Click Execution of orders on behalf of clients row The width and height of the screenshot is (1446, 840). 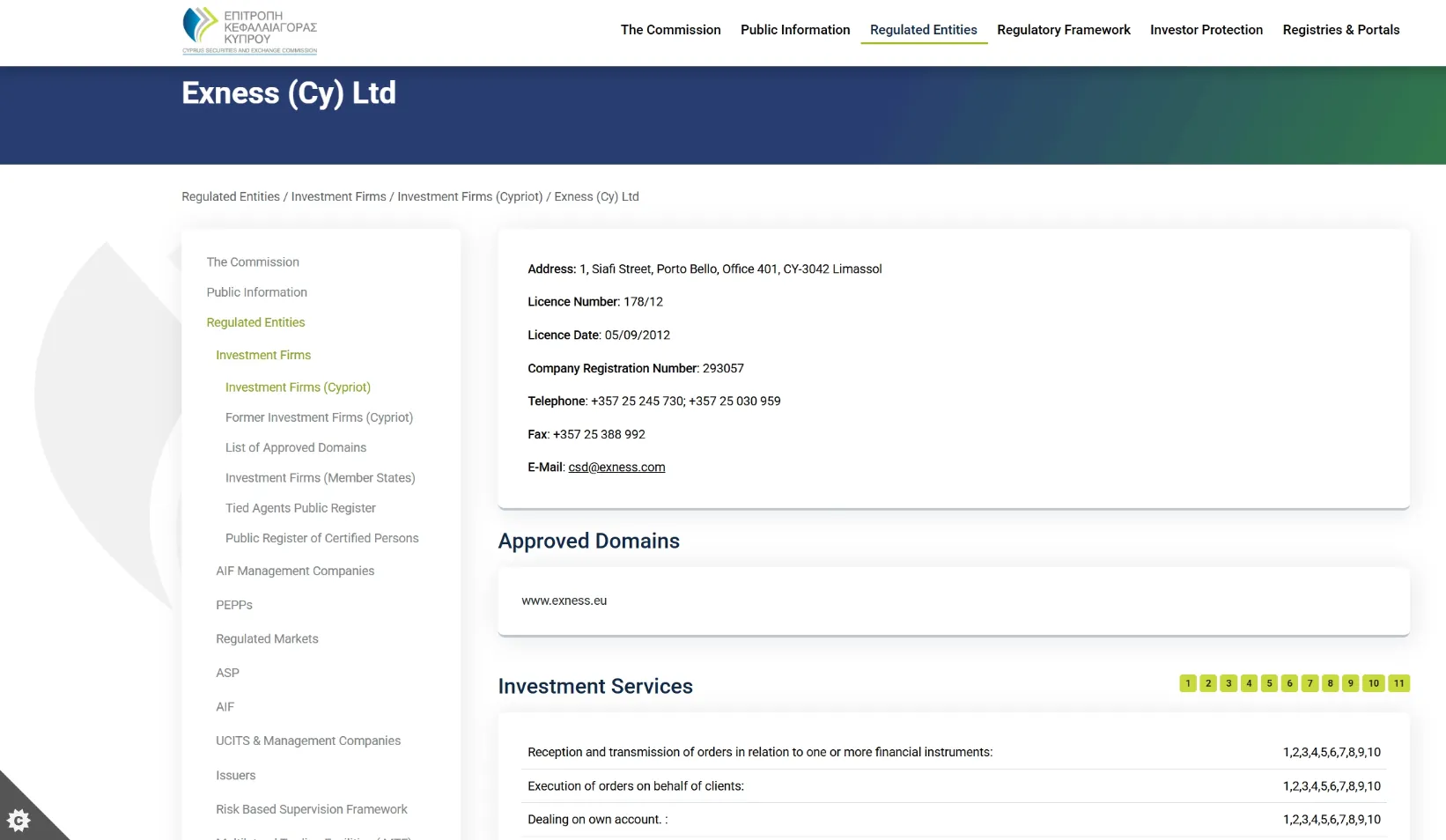[x=954, y=786]
